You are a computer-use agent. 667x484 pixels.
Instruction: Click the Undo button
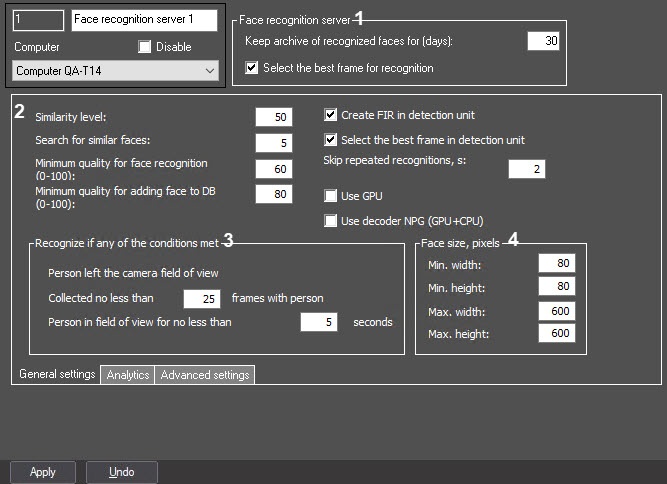tap(122, 472)
